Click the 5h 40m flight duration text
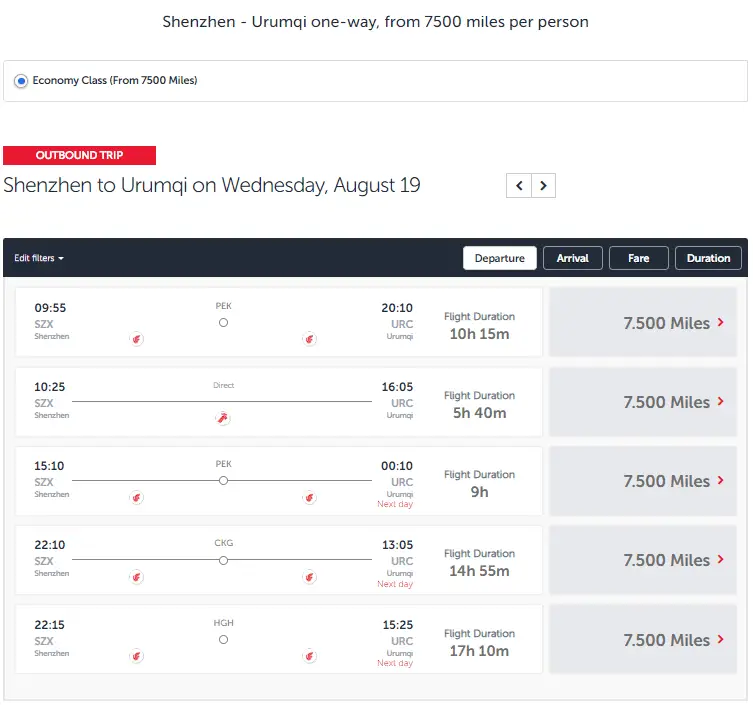Screen dimensions: 753x706 pyautogui.click(x=479, y=413)
